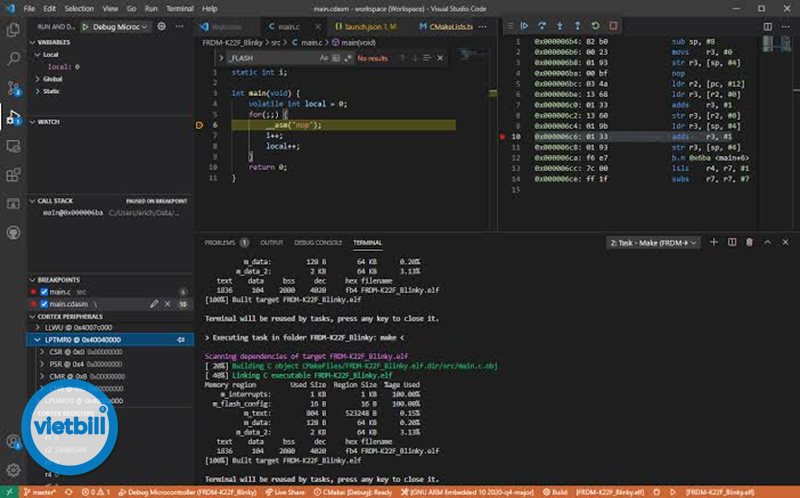Screen dimensions: 800x498
Task: Open the Source Control view
Action: click(13, 88)
